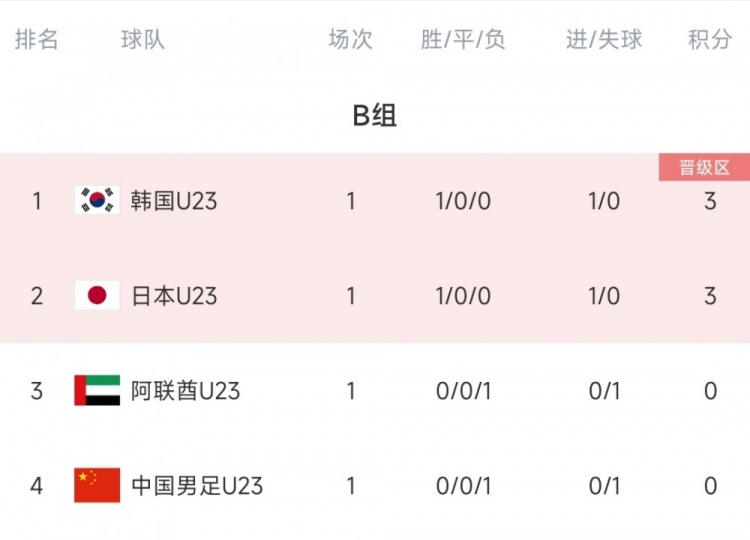This screenshot has height=540, width=750.
Task: Select the 球队 column header
Action: 143,39
